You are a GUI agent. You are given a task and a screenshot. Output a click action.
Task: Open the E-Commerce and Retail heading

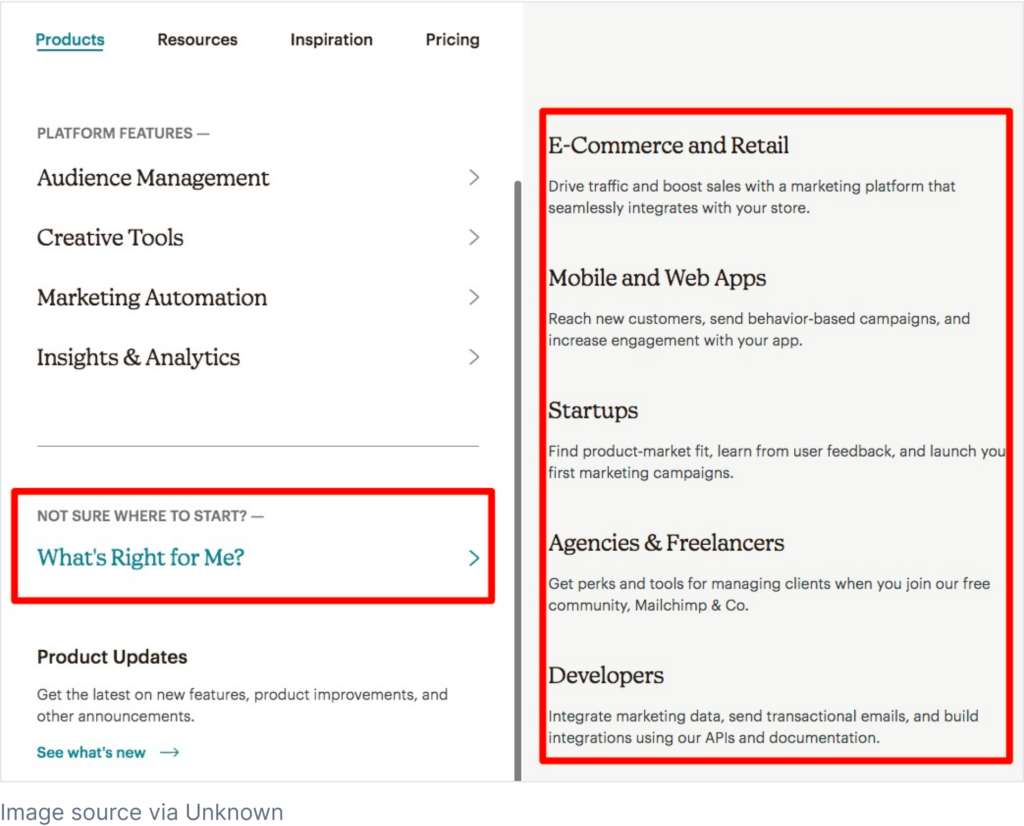pos(668,146)
